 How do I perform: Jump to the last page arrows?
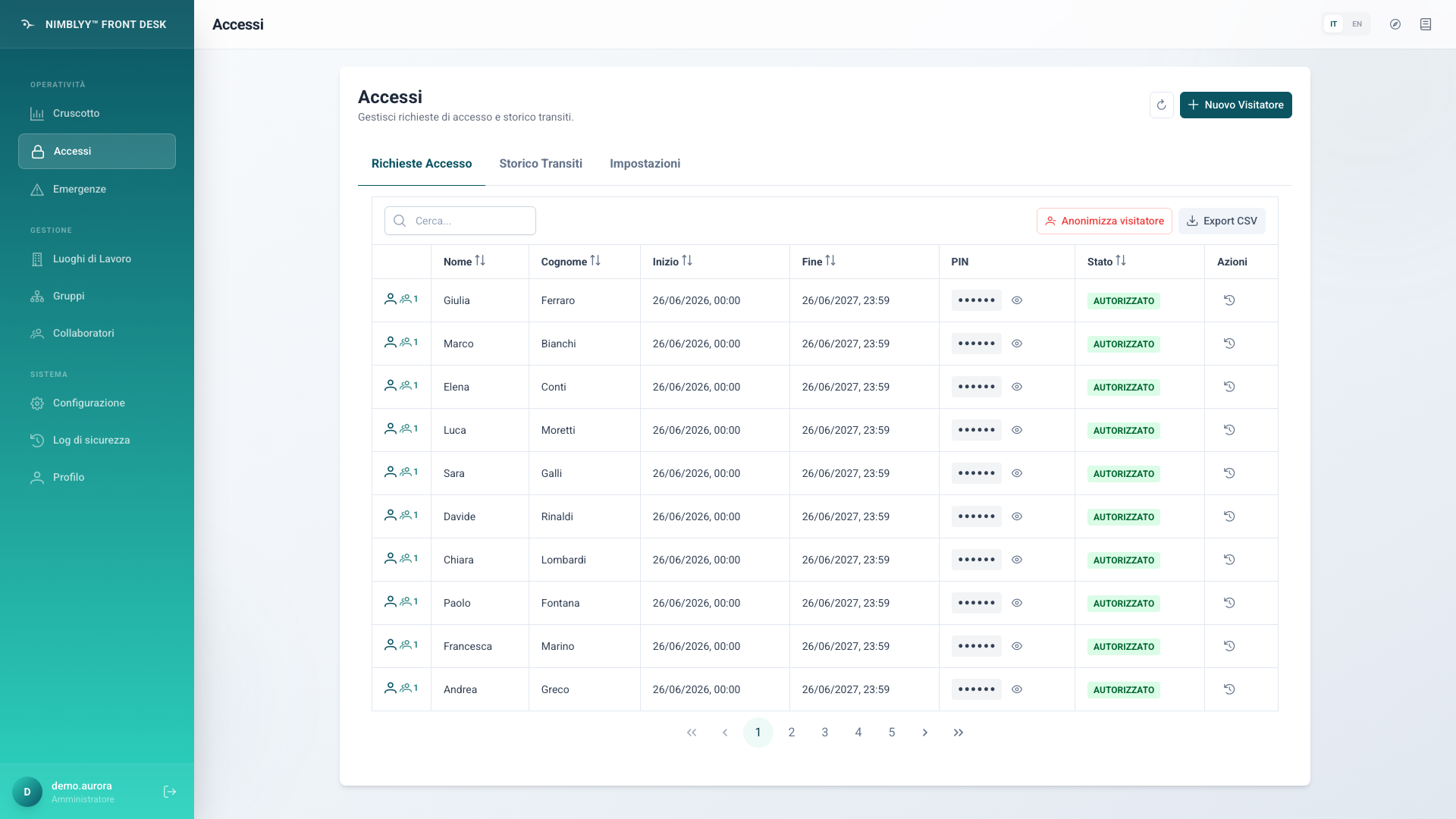coord(959,733)
